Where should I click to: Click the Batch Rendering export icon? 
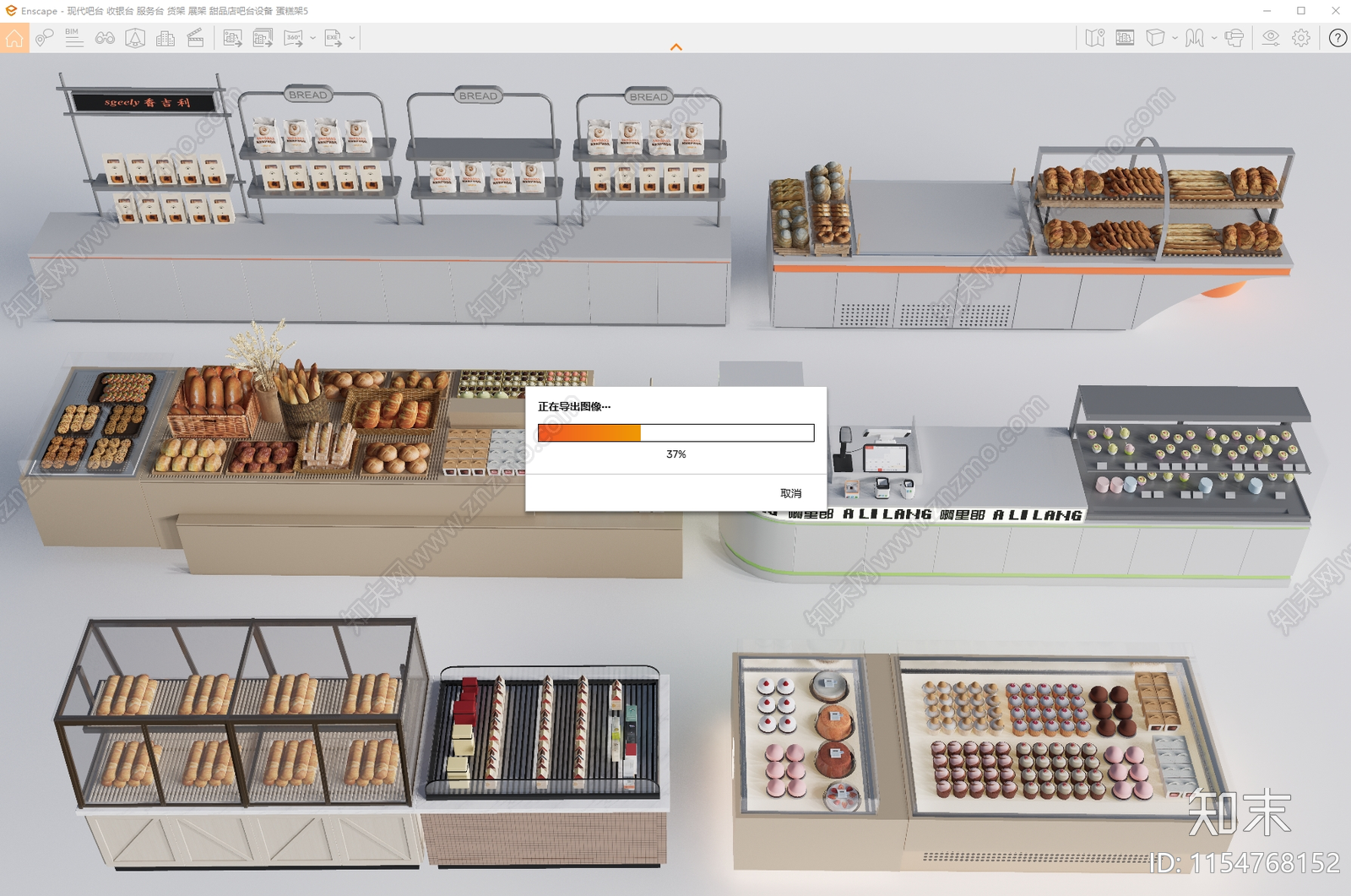[263, 38]
